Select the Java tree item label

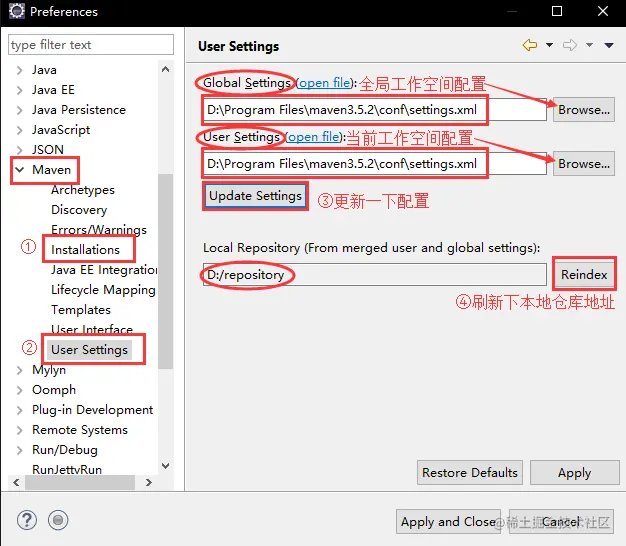[x=44, y=70]
